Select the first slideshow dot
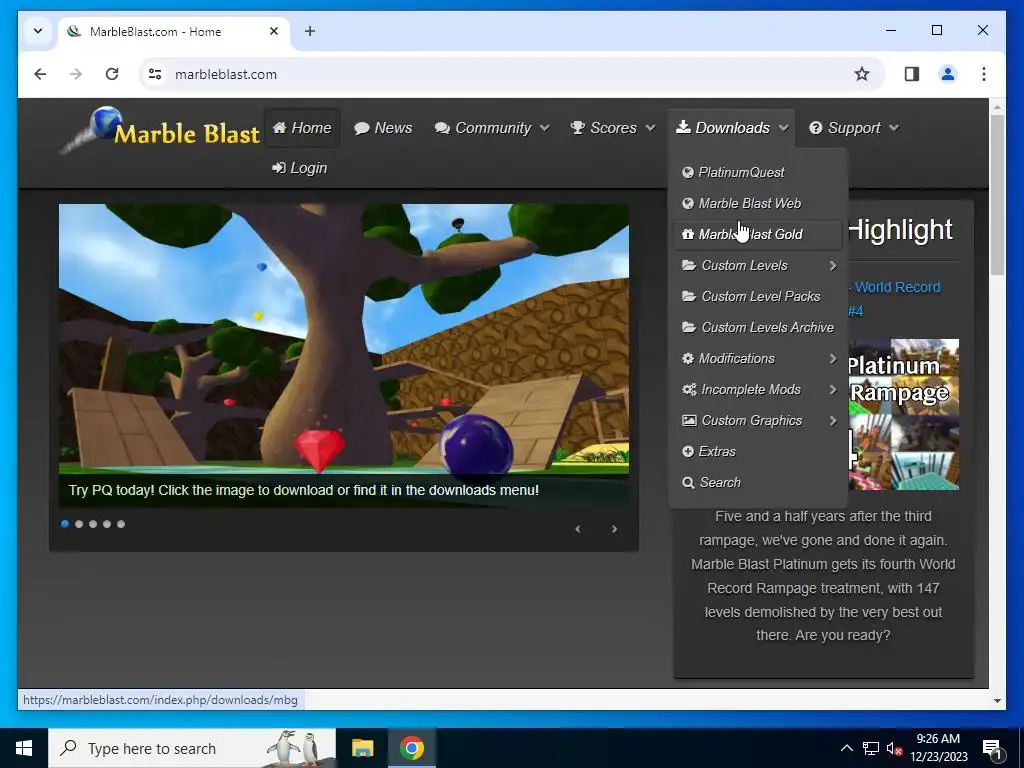 coord(65,524)
